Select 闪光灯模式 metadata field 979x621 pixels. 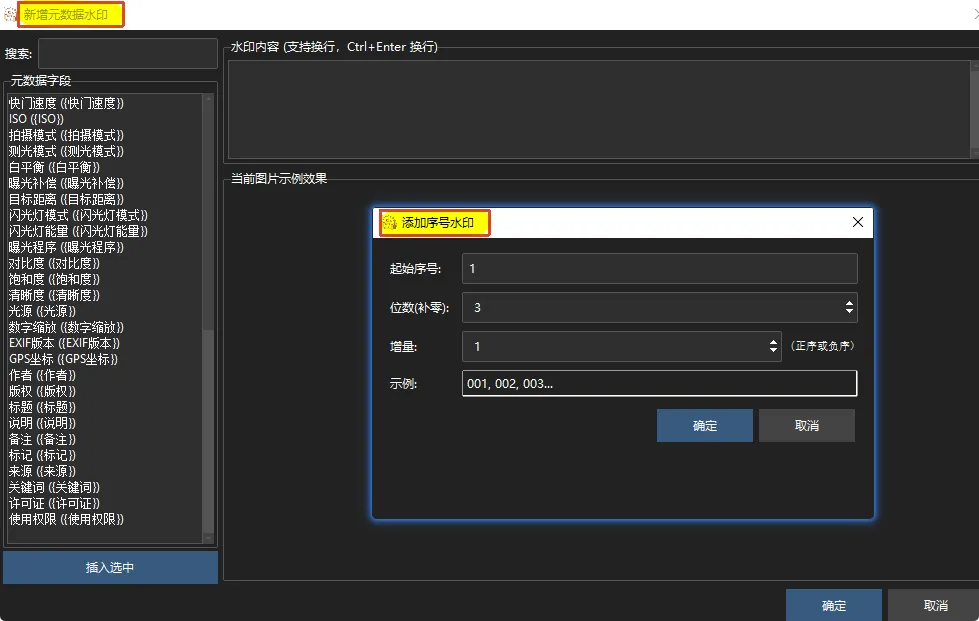click(78, 215)
